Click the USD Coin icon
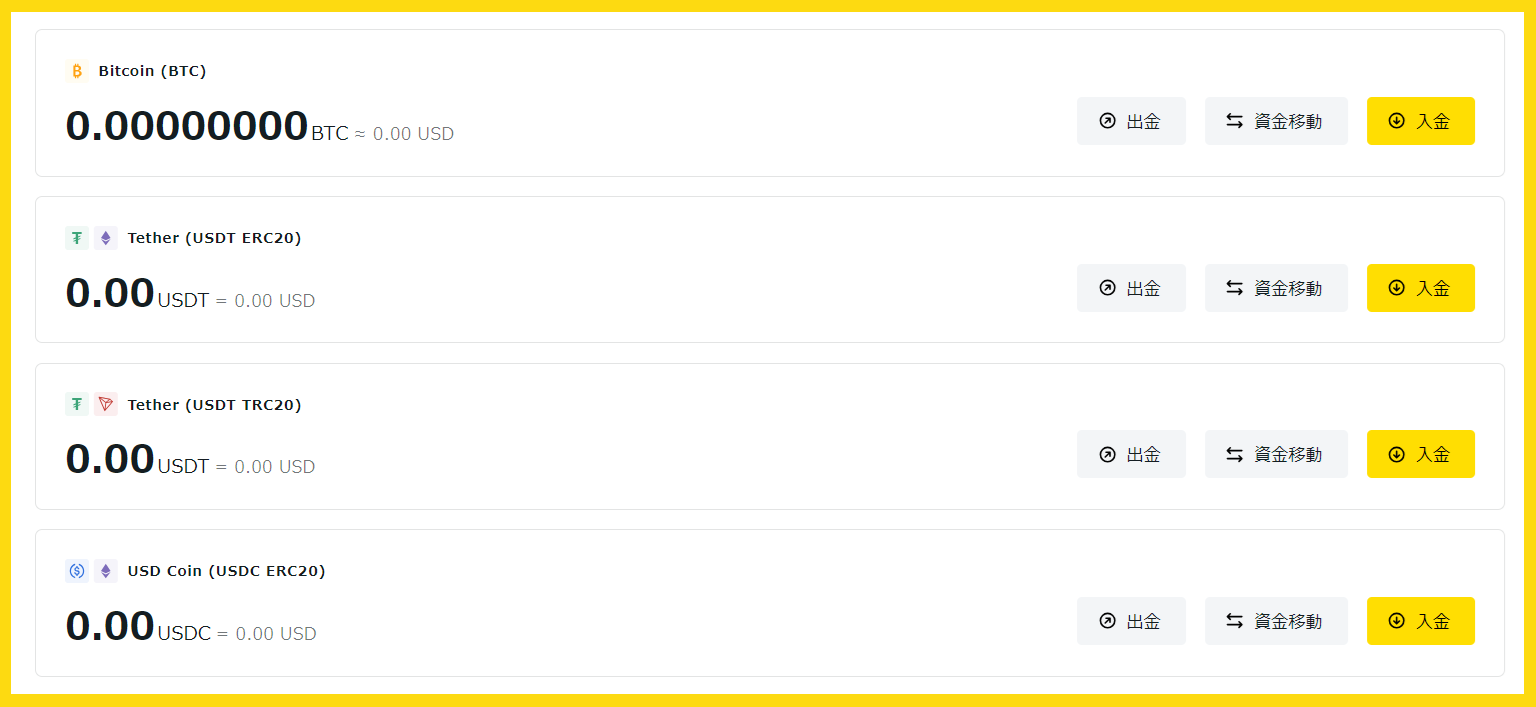Image resolution: width=1536 pixels, height=707 pixels. 77,571
